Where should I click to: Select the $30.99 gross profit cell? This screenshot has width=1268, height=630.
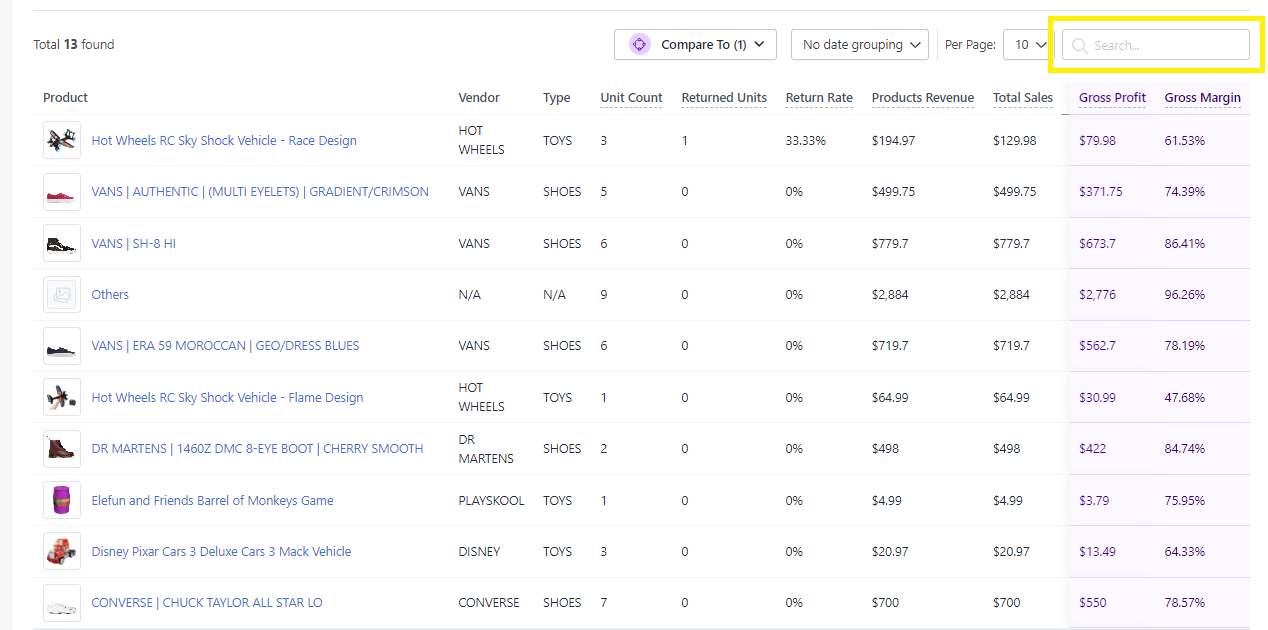point(1097,398)
